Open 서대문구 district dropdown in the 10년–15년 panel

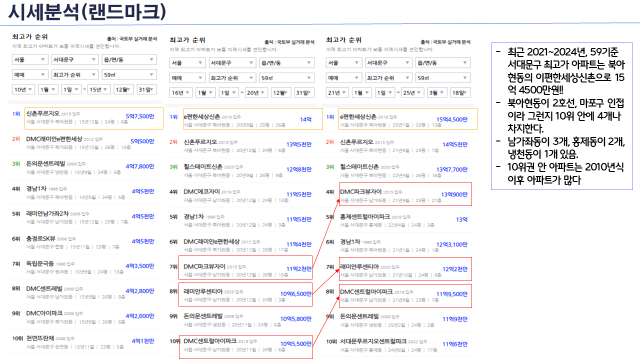click(x=74, y=60)
